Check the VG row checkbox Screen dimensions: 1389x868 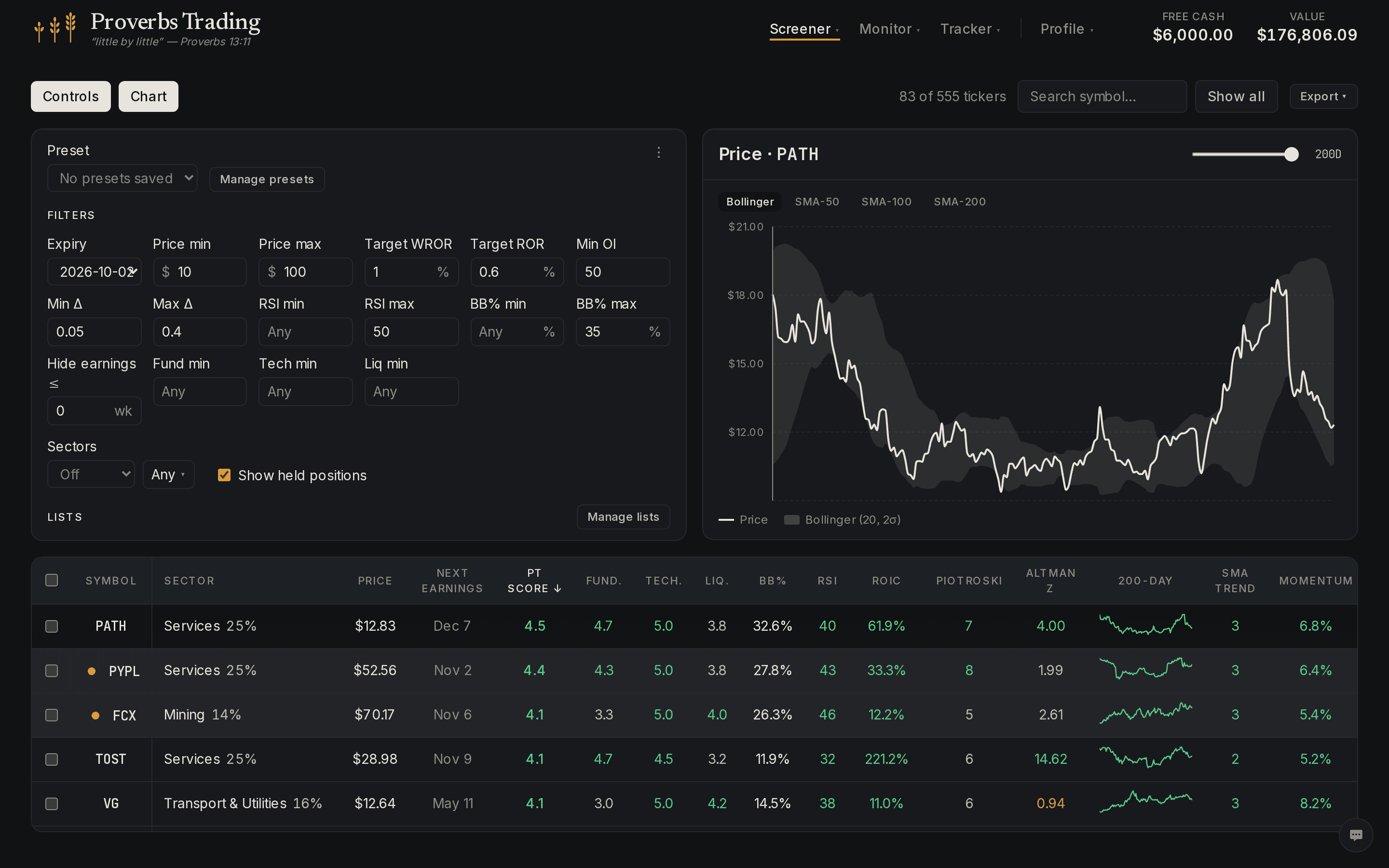[x=52, y=804]
